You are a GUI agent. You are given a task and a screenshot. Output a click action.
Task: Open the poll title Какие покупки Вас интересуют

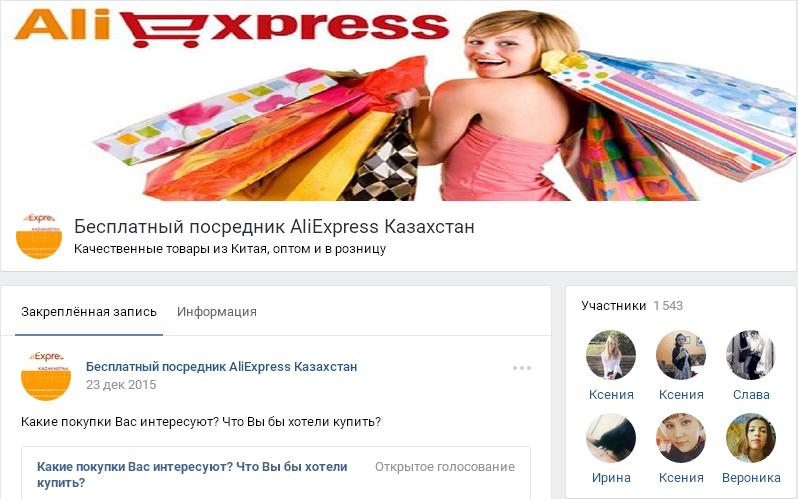click(192, 475)
